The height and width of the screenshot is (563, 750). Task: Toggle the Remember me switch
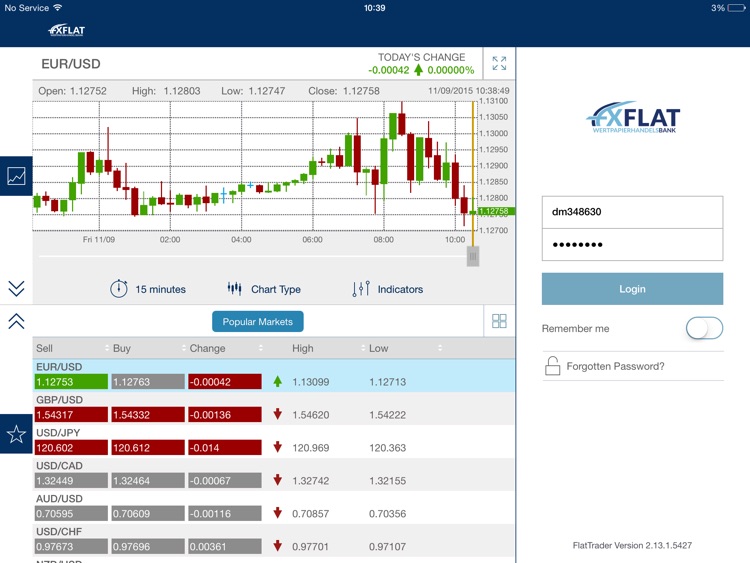pos(704,328)
